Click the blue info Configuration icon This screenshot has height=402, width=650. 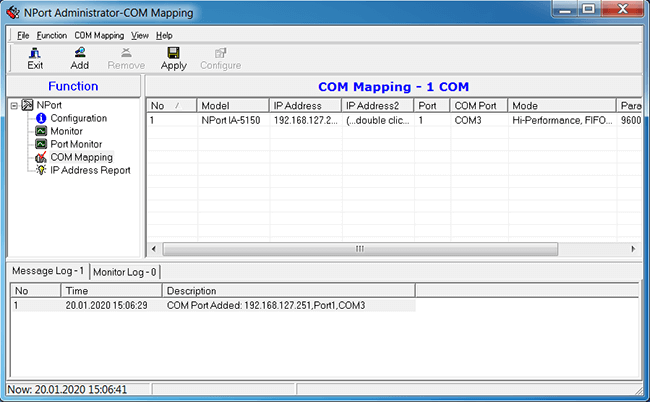coord(41,118)
